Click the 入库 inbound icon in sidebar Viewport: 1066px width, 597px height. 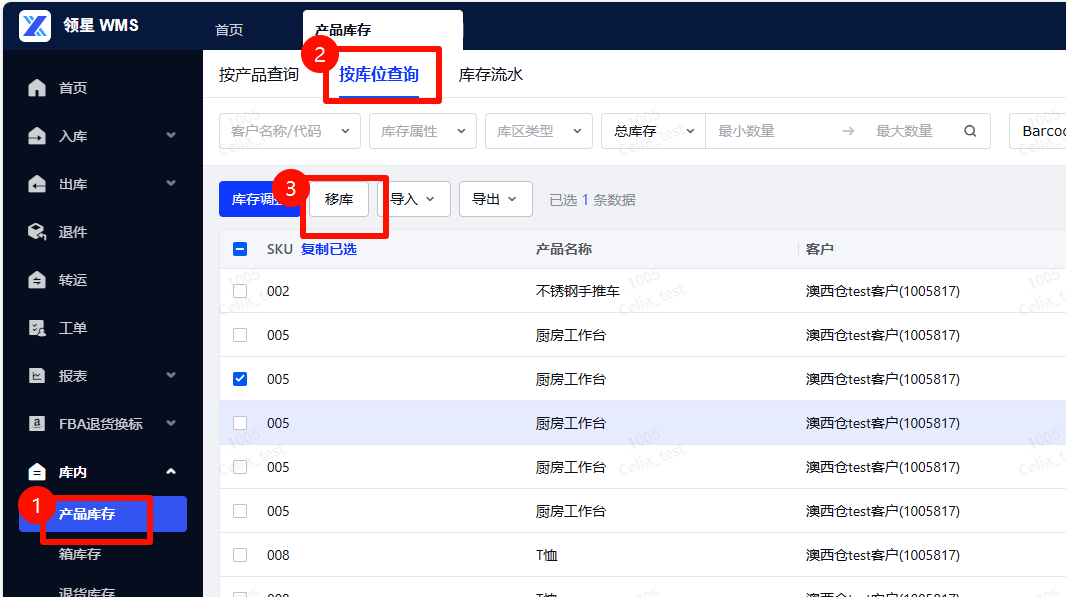point(37,136)
